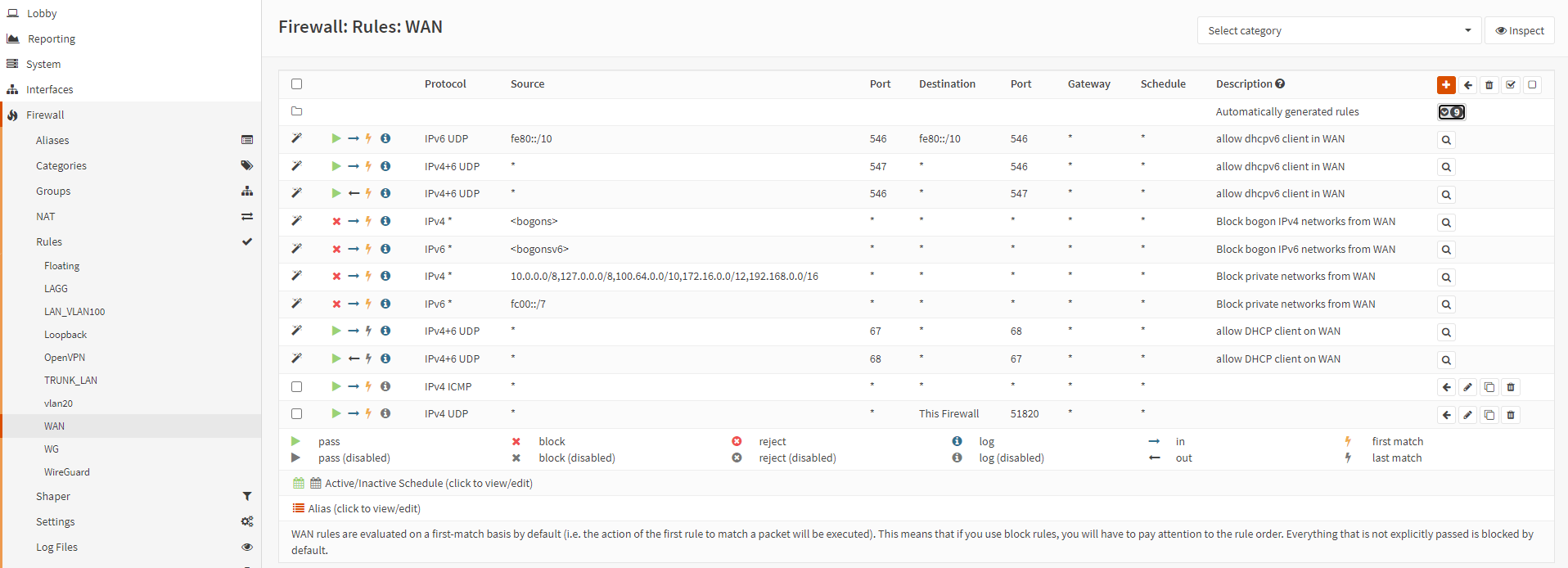The image size is (1568, 568).
Task: Open lookup for fc00::/7 private networks rule
Action: coord(1446,304)
